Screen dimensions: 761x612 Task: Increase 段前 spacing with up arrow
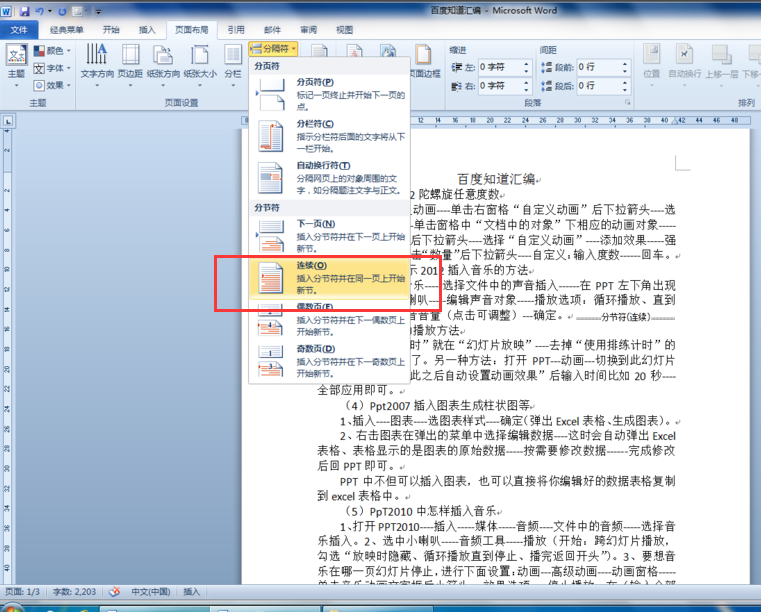pyautogui.click(x=625, y=64)
